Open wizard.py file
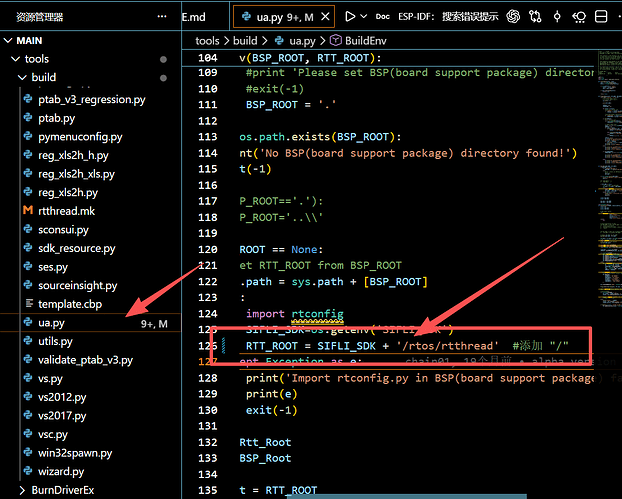The width and height of the screenshot is (622, 499). (x=61, y=472)
